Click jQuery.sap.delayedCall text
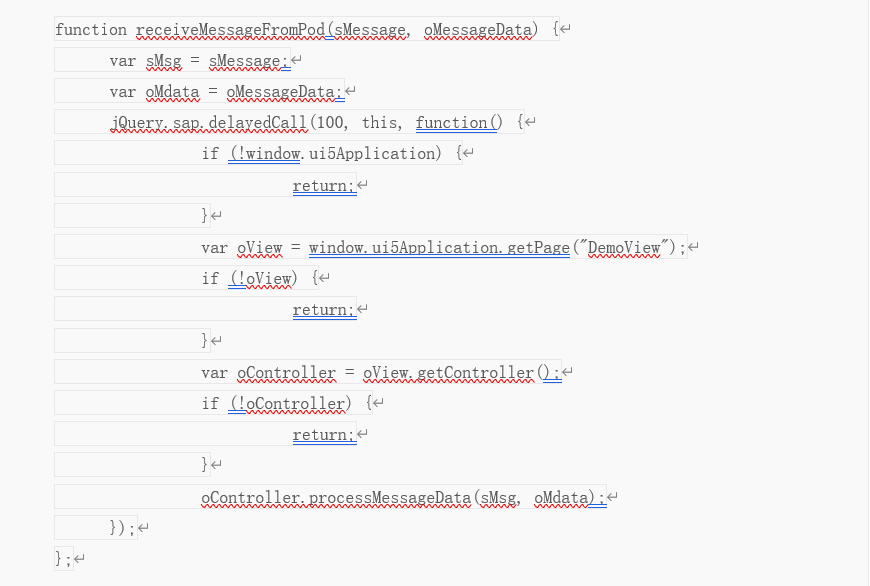This screenshot has width=870, height=586. coord(209,123)
